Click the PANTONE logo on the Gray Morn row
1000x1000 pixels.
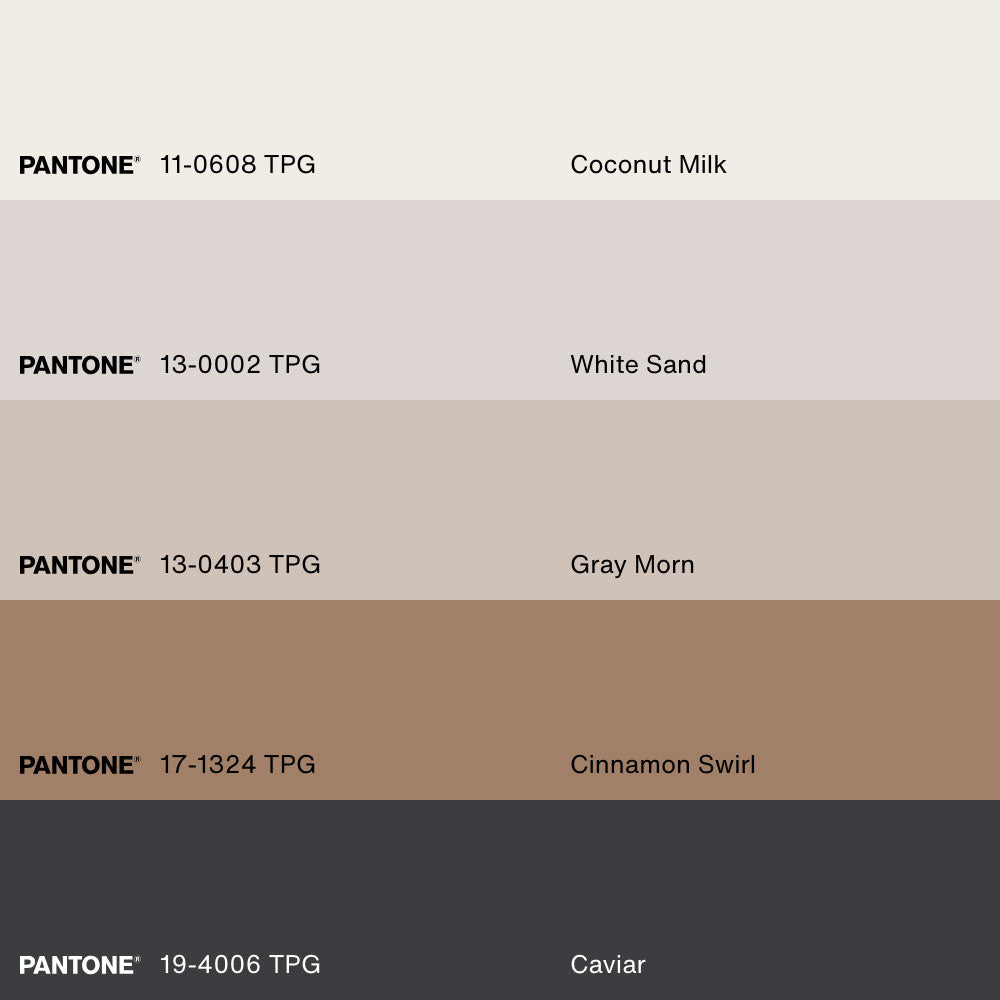79,565
